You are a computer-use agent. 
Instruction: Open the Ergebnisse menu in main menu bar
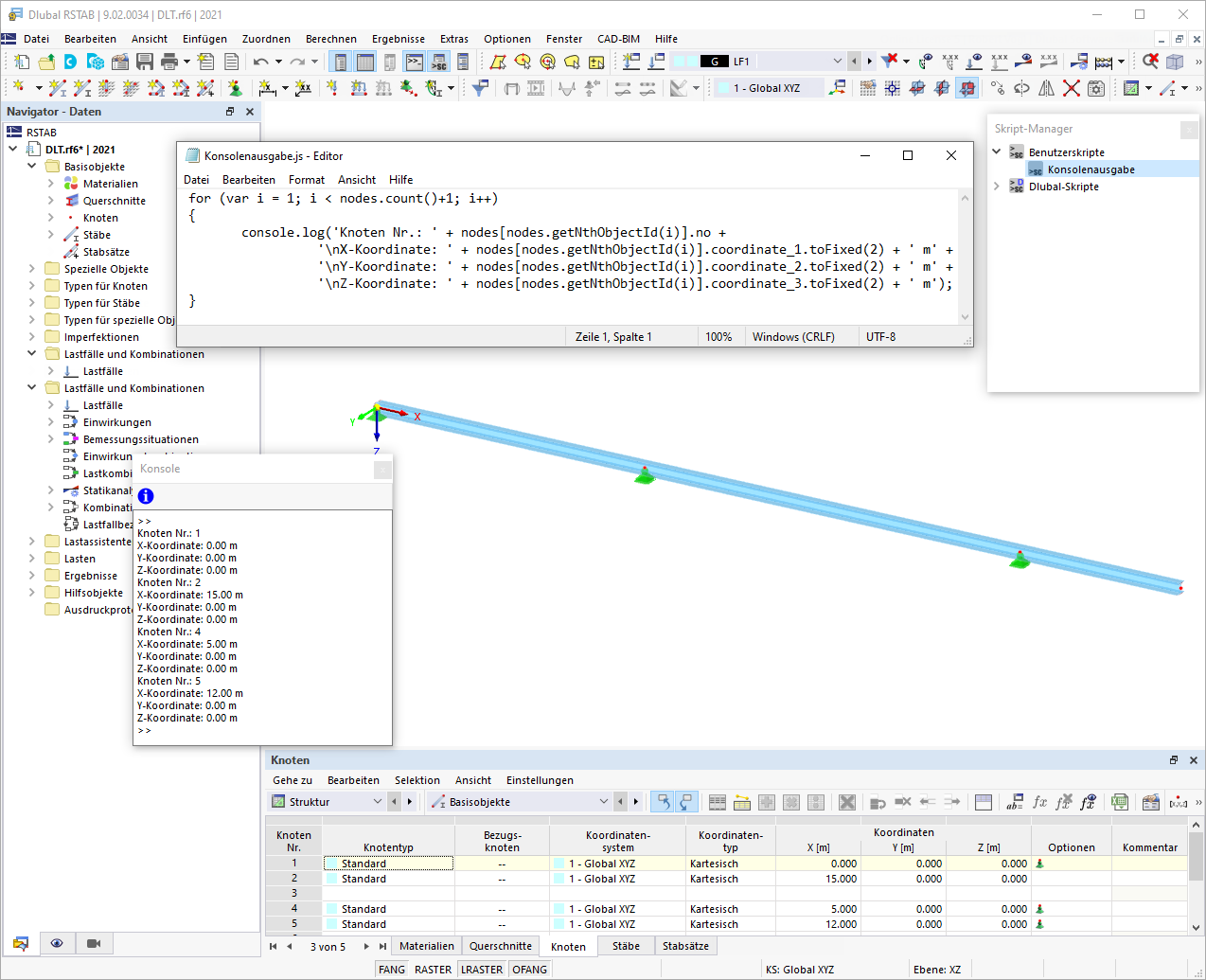pyautogui.click(x=399, y=39)
